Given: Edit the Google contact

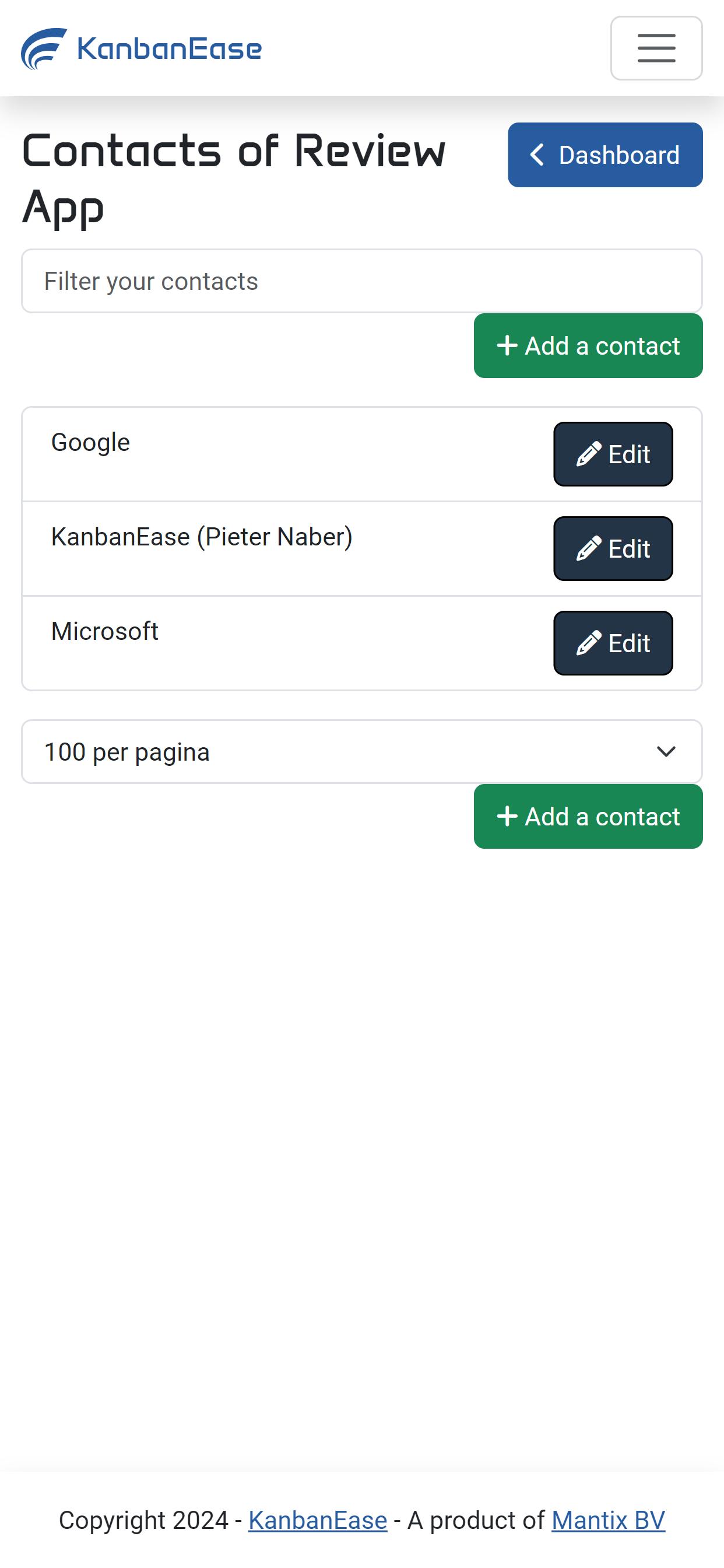Looking at the screenshot, I should [613, 454].
